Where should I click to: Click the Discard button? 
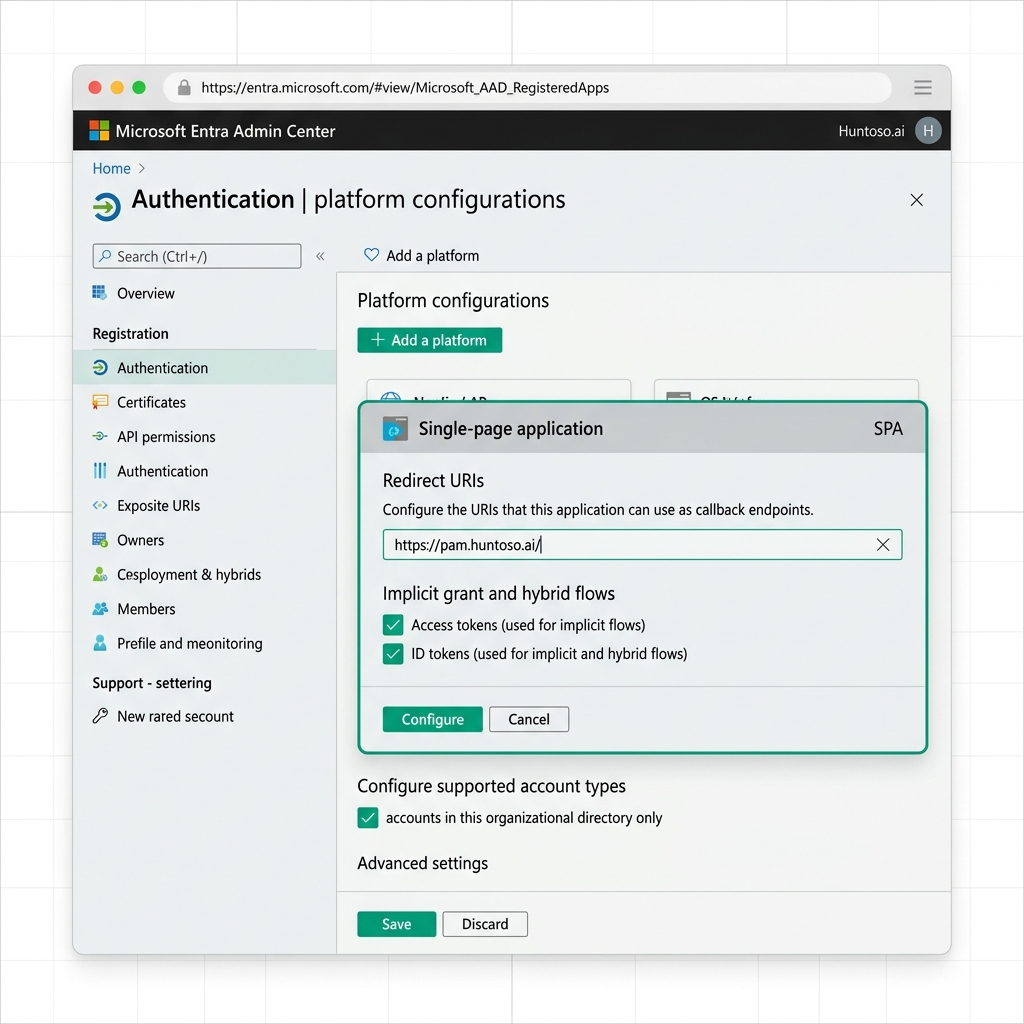tap(485, 924)
